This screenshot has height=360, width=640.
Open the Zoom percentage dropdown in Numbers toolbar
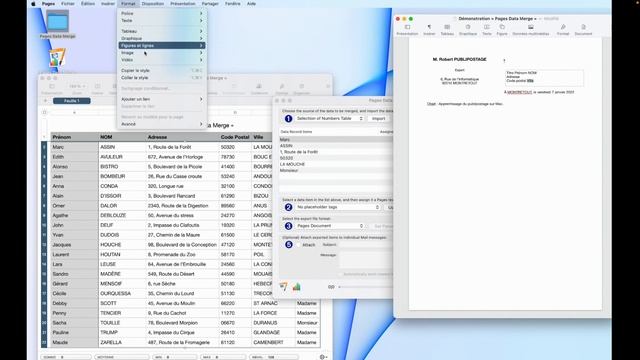point(77,87)
